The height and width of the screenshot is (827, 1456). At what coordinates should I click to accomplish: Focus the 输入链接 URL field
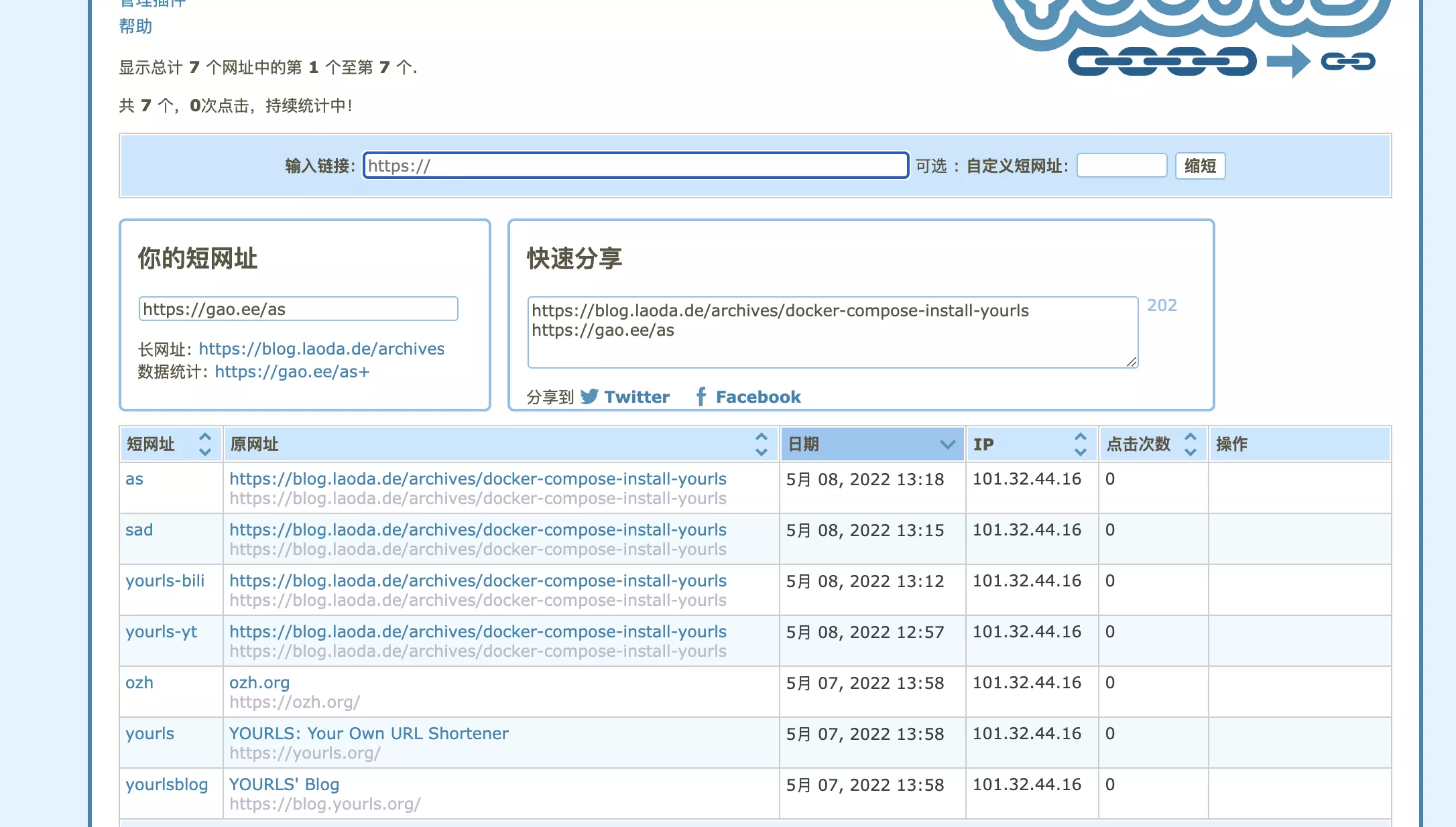(635, 166)
